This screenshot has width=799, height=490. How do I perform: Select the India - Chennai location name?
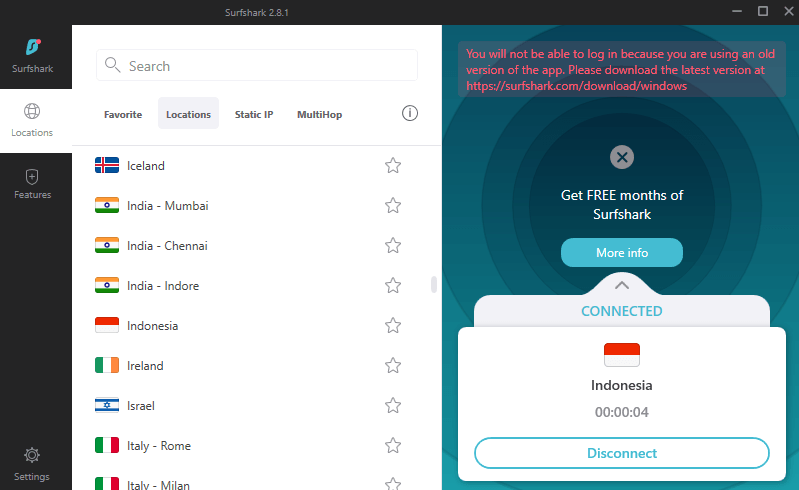167,246
